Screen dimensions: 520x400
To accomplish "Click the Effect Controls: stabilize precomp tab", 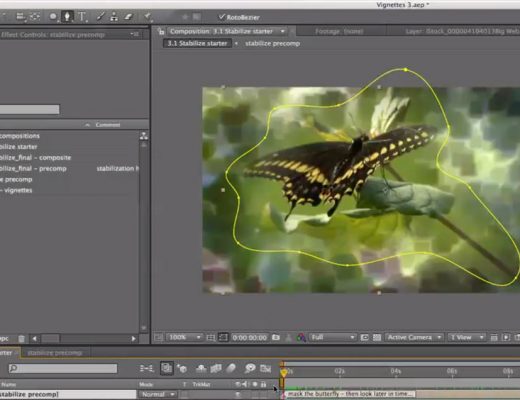I will [53, 35].
